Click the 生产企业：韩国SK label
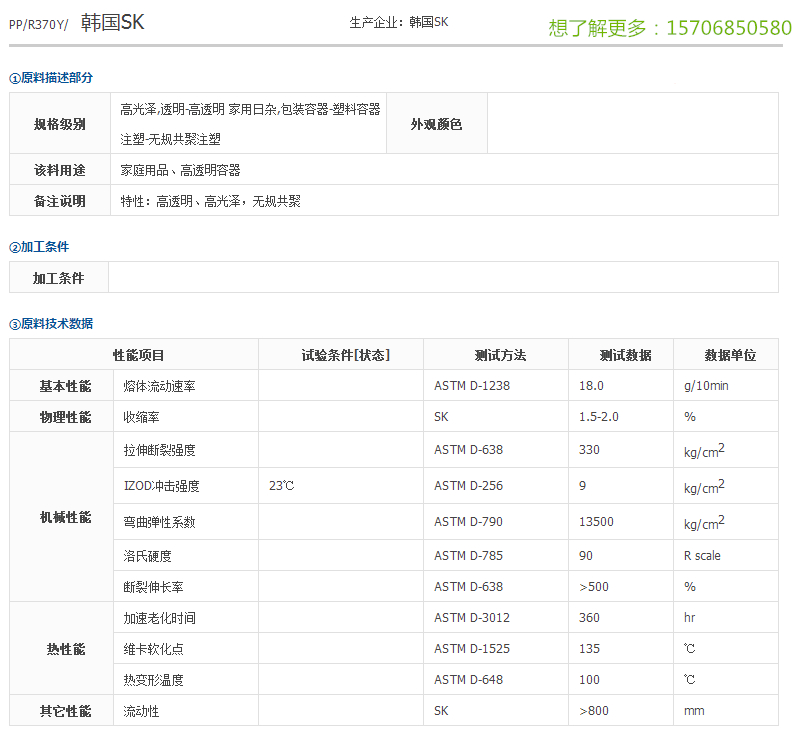The width and height of the screenshot is (796, 736). point(399,22)
